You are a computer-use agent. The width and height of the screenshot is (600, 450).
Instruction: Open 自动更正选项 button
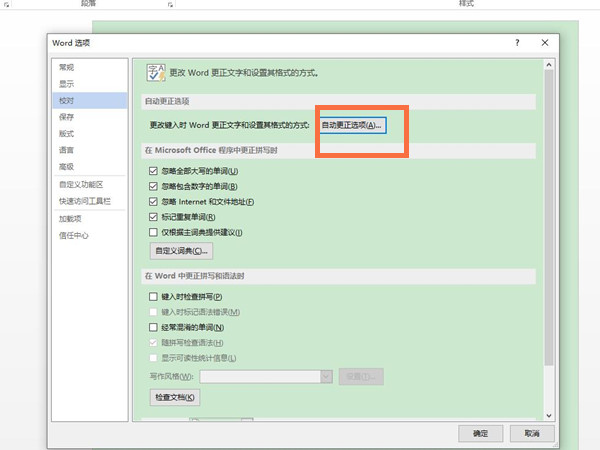pos(351,125)
